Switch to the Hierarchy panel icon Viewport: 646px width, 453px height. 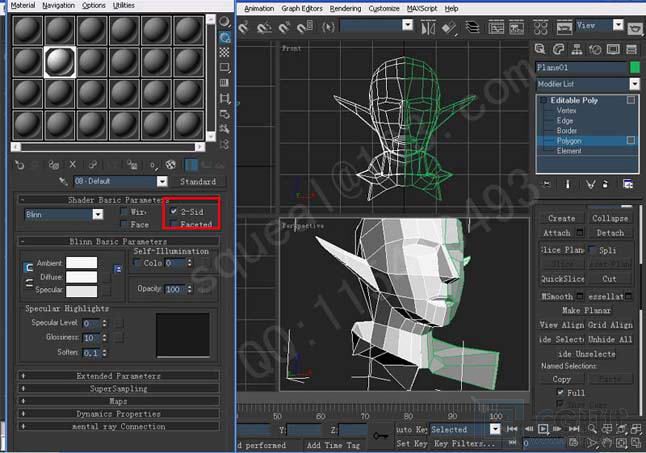(576, 49)
